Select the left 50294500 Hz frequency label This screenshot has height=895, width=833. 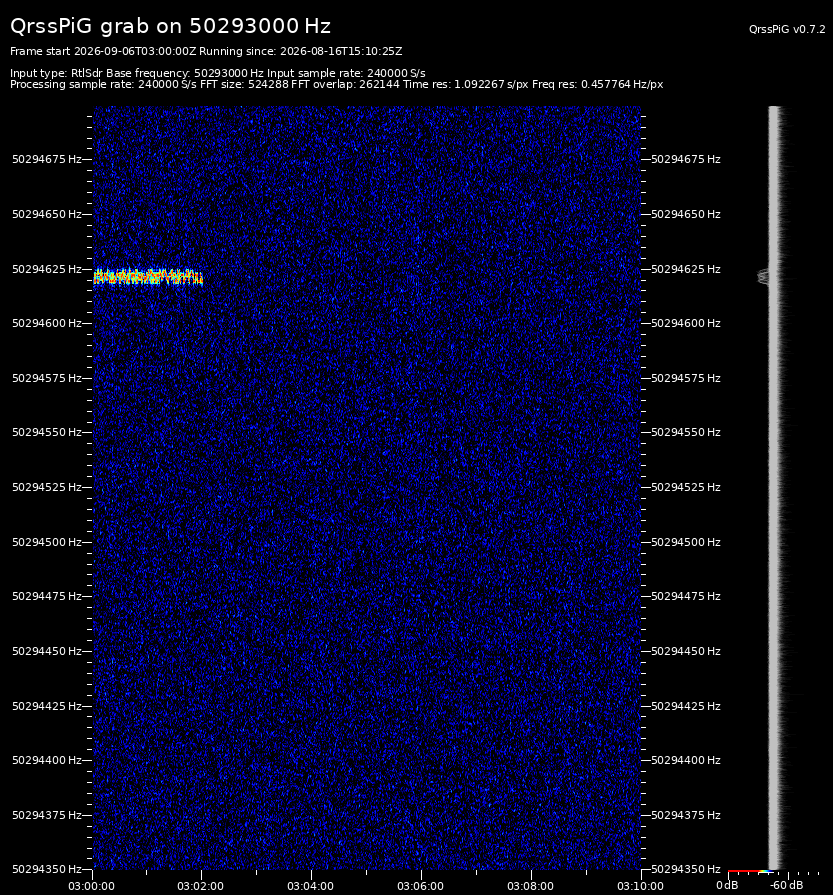(x=47, y=542)
